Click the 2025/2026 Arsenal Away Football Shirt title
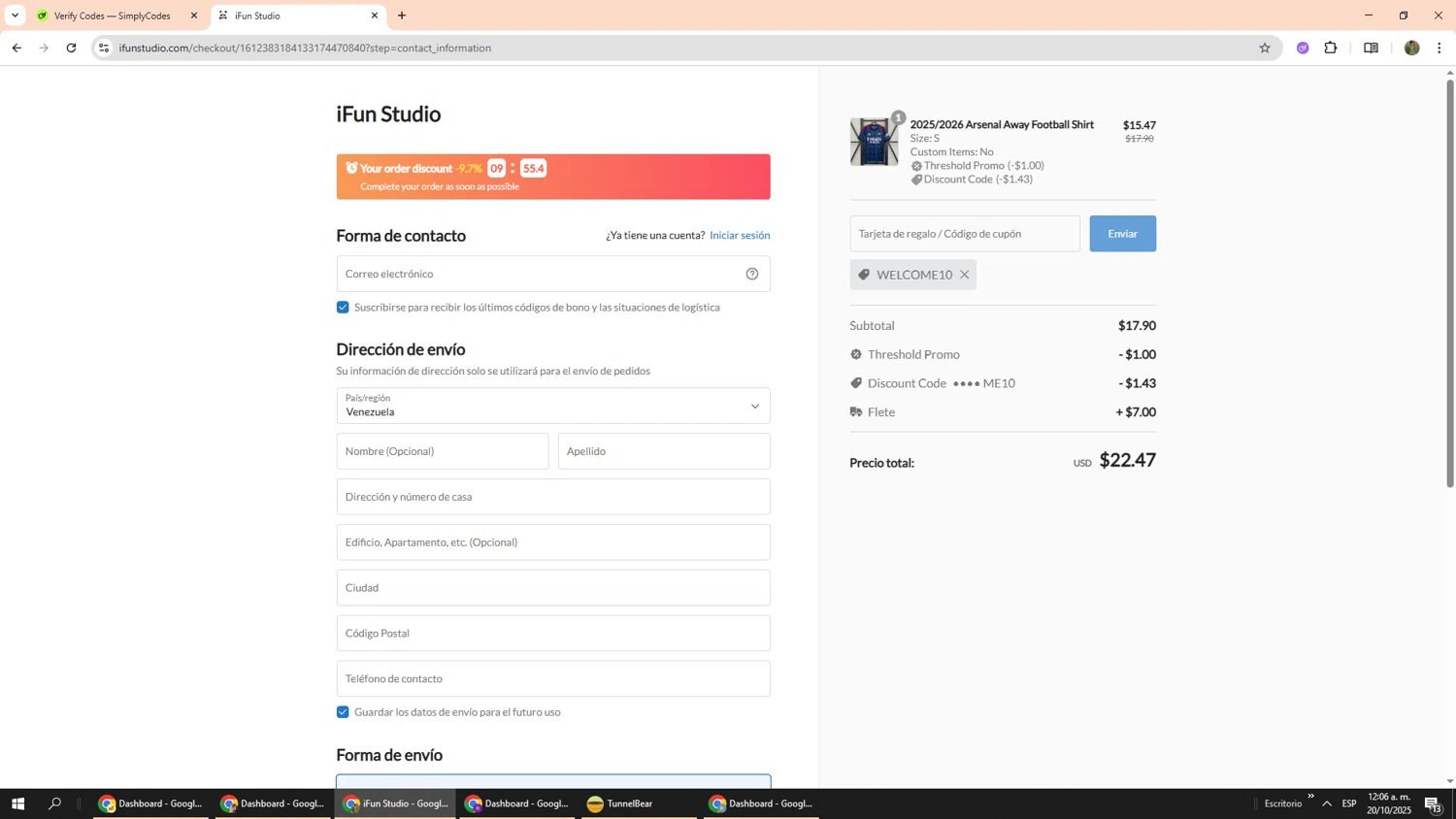This screenshot has height=819, width=1456. pos(1002,124)
